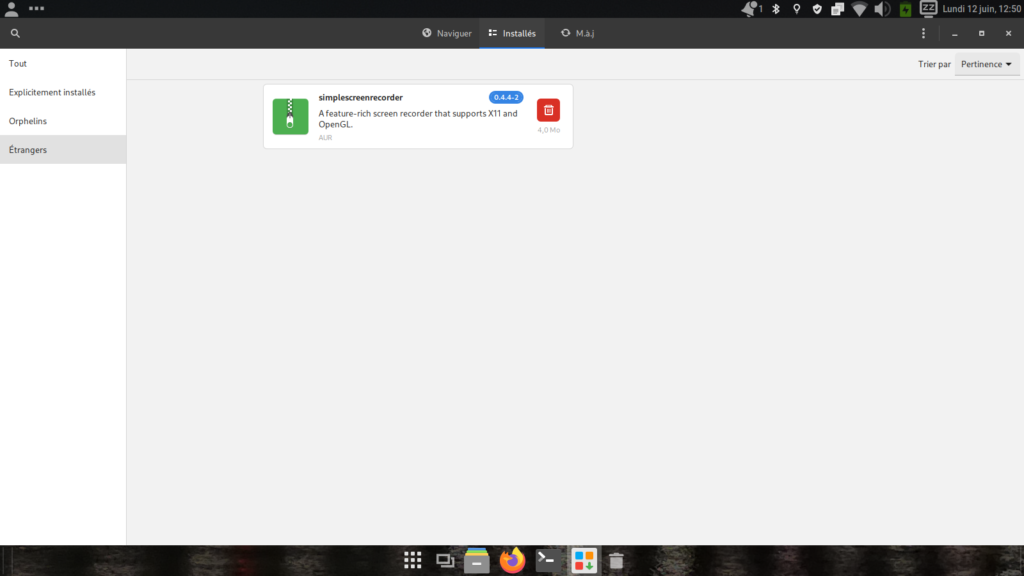Launch Firefox from the dock

click(x=513, y=561)
